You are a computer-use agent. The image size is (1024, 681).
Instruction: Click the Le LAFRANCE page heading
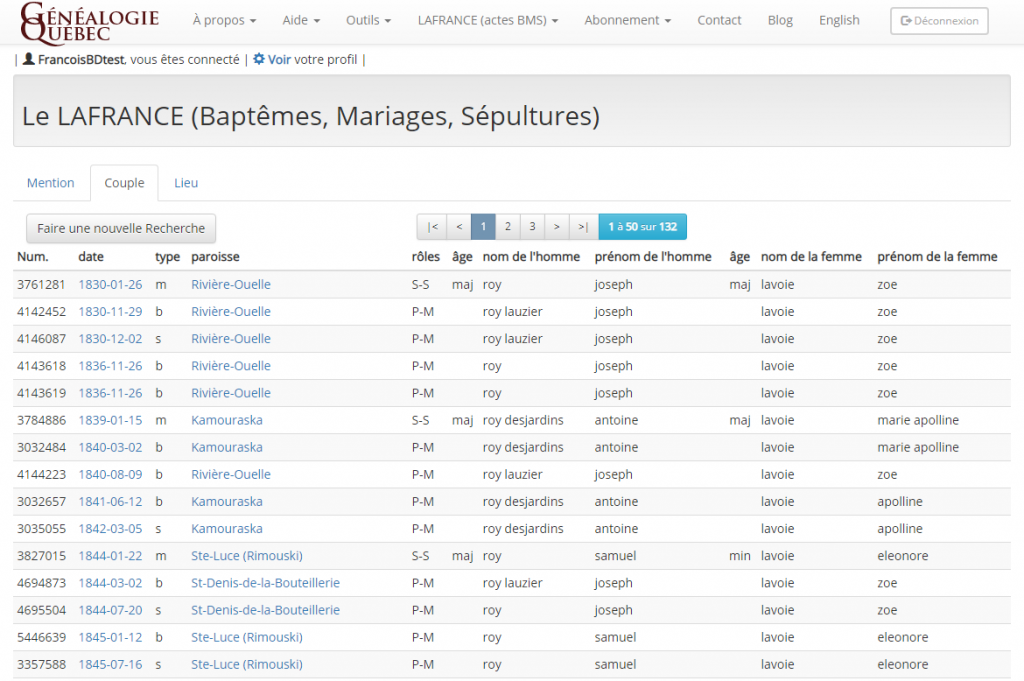tap(311, 116)
